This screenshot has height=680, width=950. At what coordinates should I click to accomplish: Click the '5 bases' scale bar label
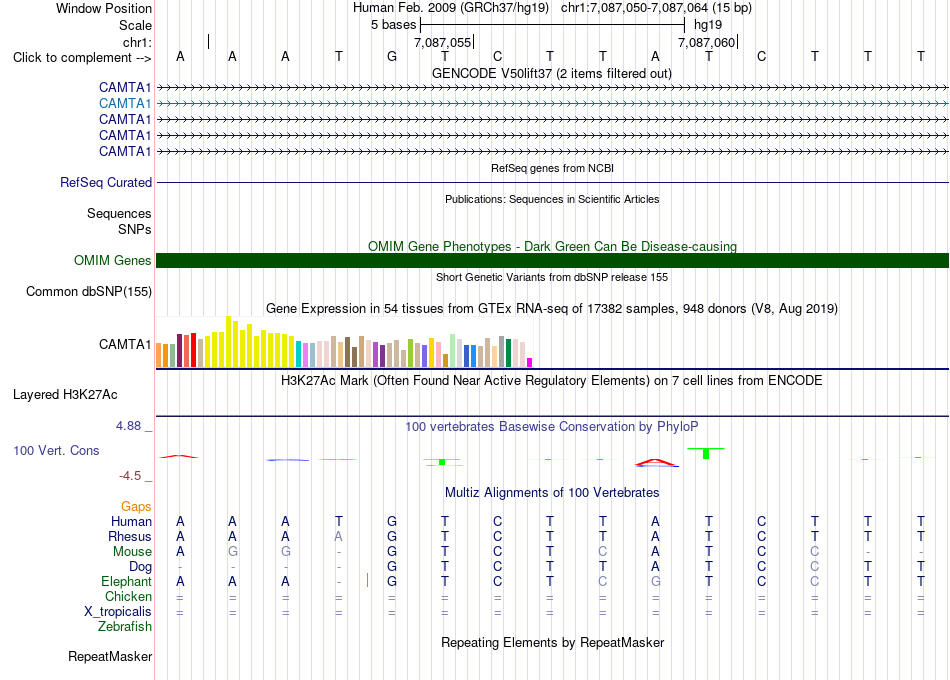[x=394, y=25]
